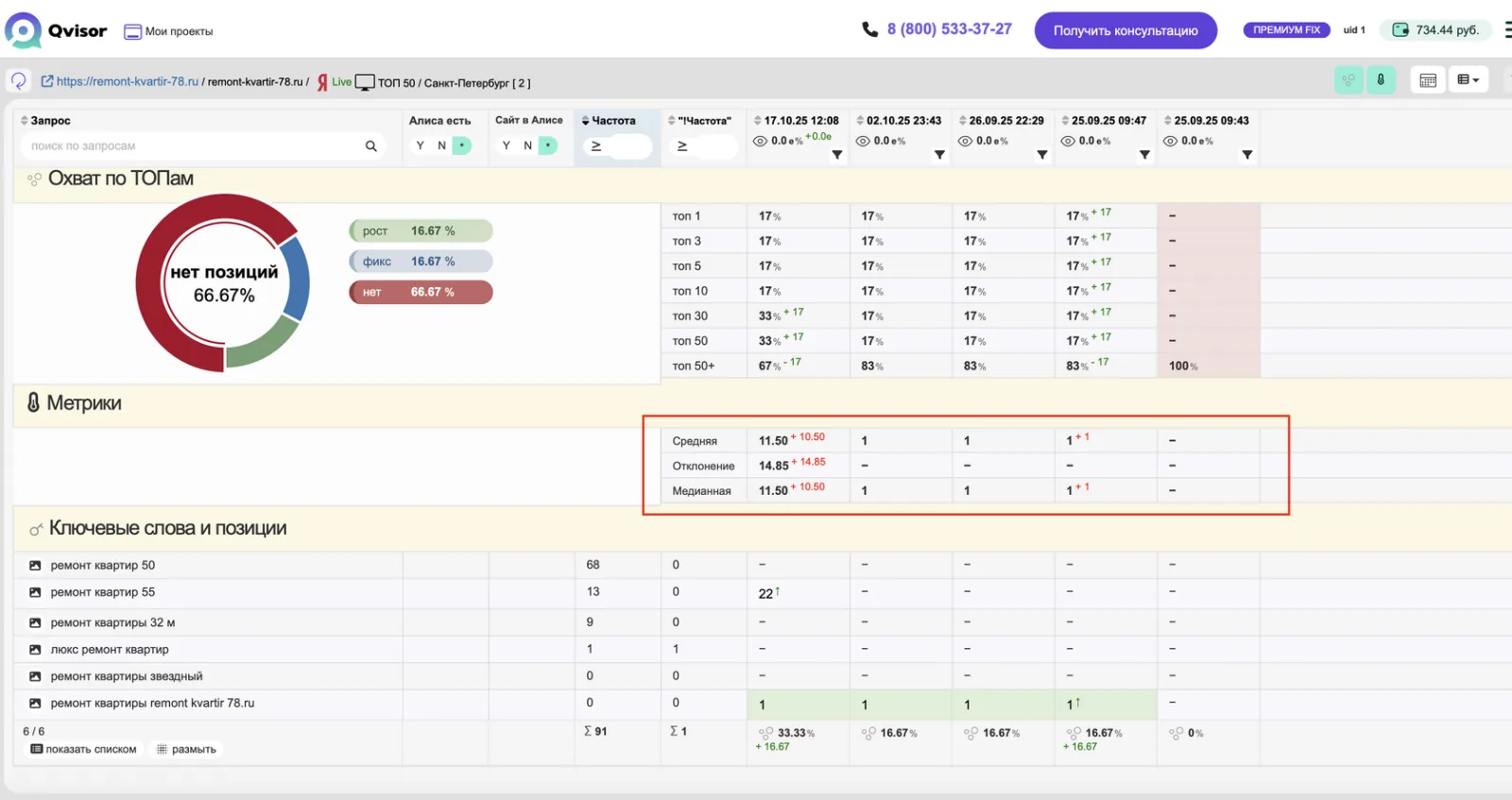Open the table view dropdown button

1468,80
